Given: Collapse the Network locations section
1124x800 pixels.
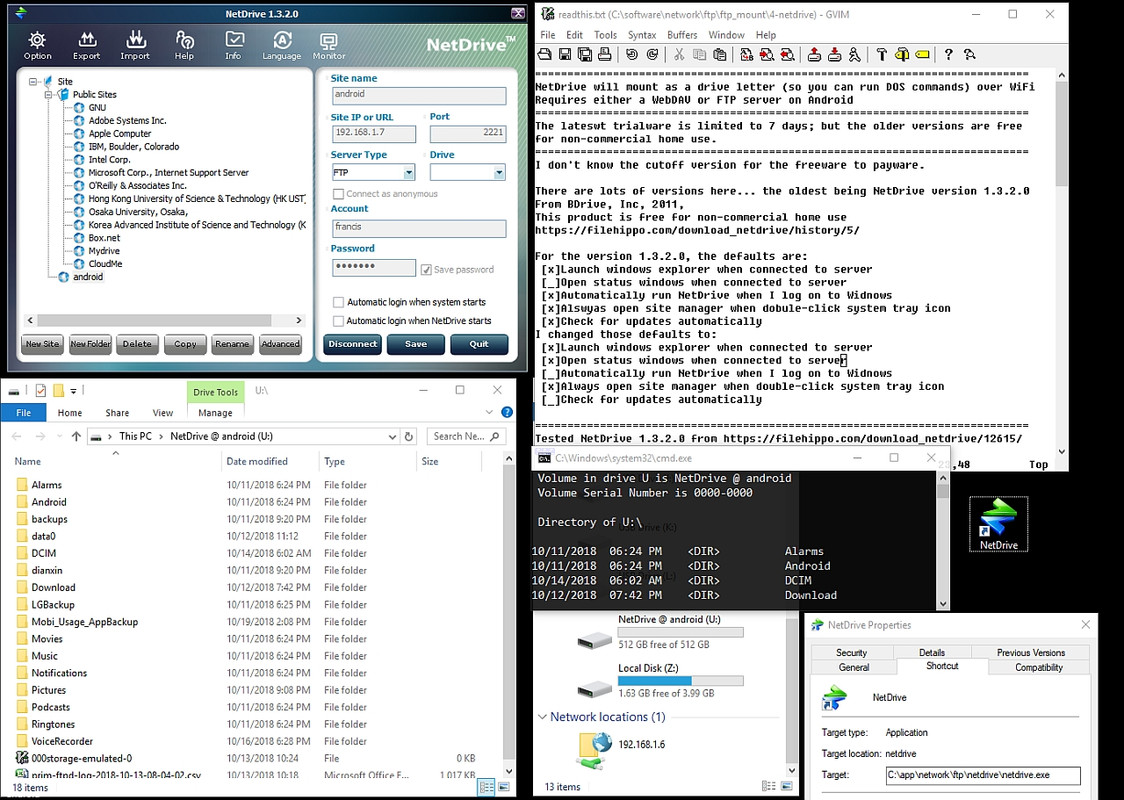Looking at the screenshot, I should pos(543,717).
